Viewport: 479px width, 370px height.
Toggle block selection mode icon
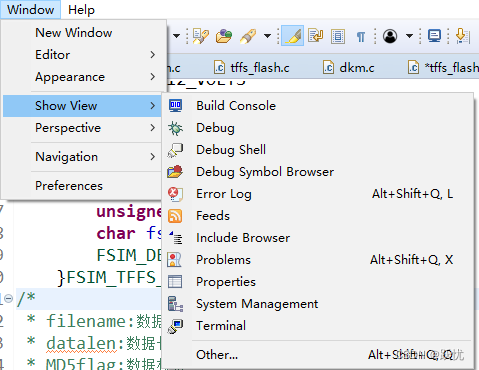click(x=338, y=36)
